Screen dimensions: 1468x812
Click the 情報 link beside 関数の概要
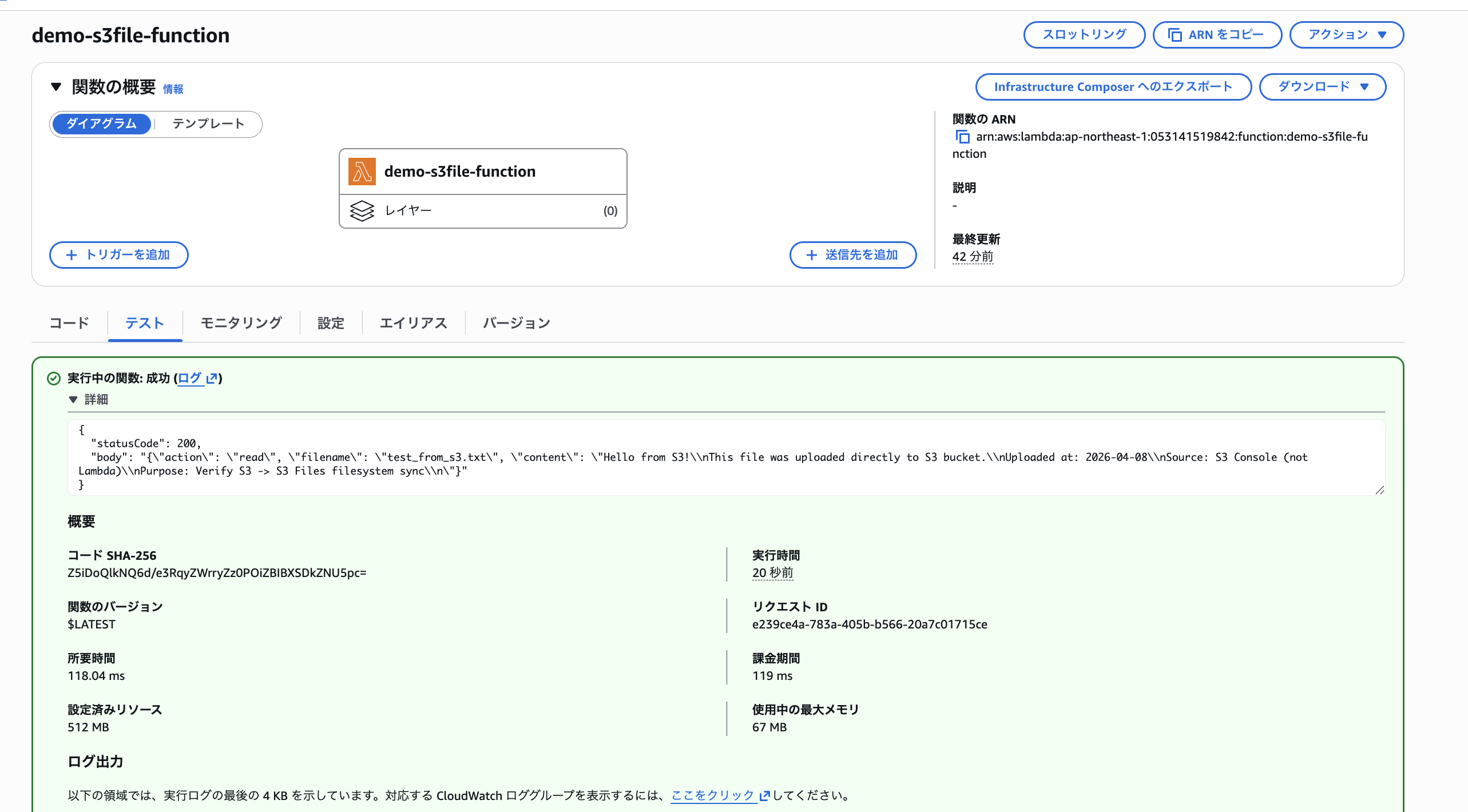click(173, 89)
